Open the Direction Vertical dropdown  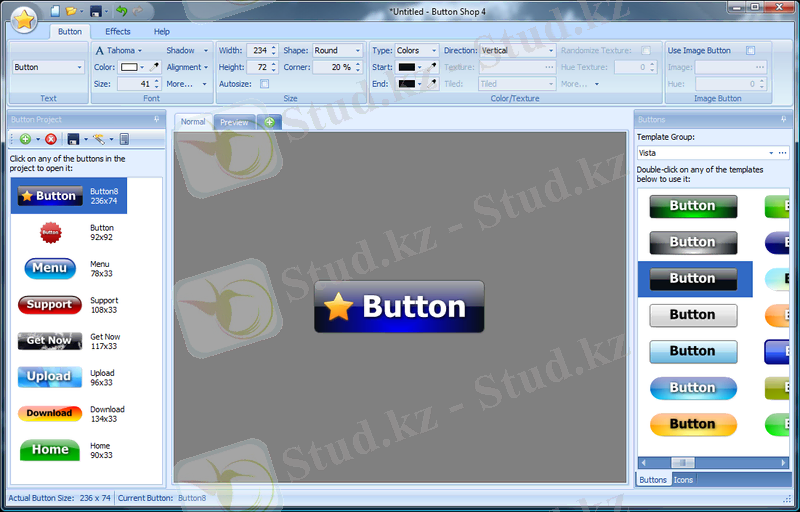pyautogui.click(x=551, y=50)
